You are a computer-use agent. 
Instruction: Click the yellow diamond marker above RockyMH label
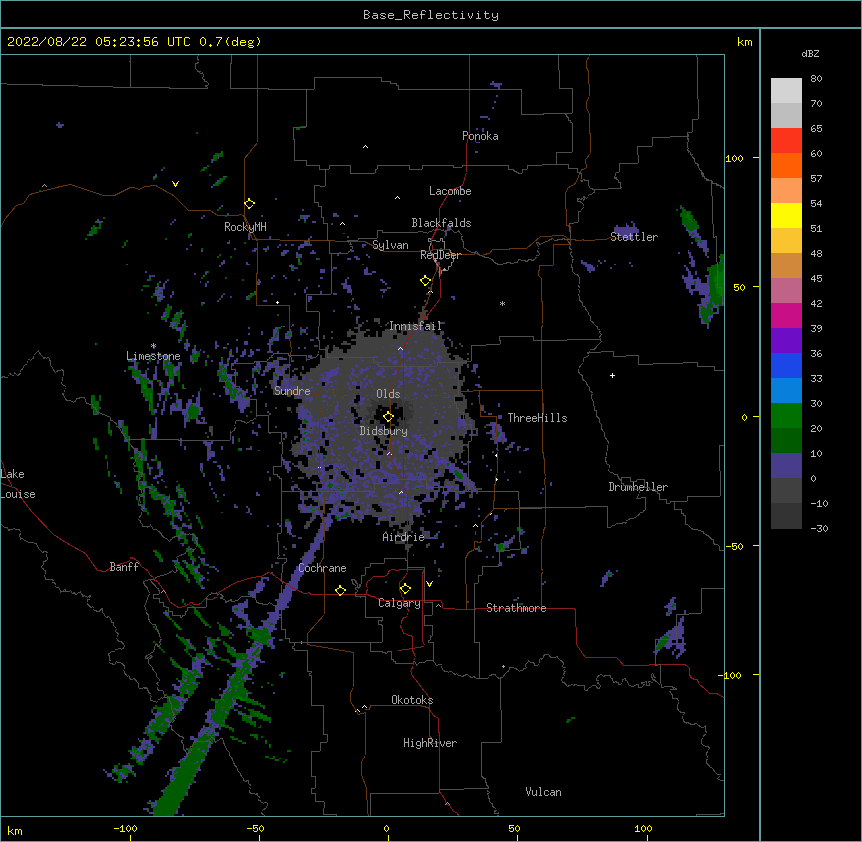point(249,204)
